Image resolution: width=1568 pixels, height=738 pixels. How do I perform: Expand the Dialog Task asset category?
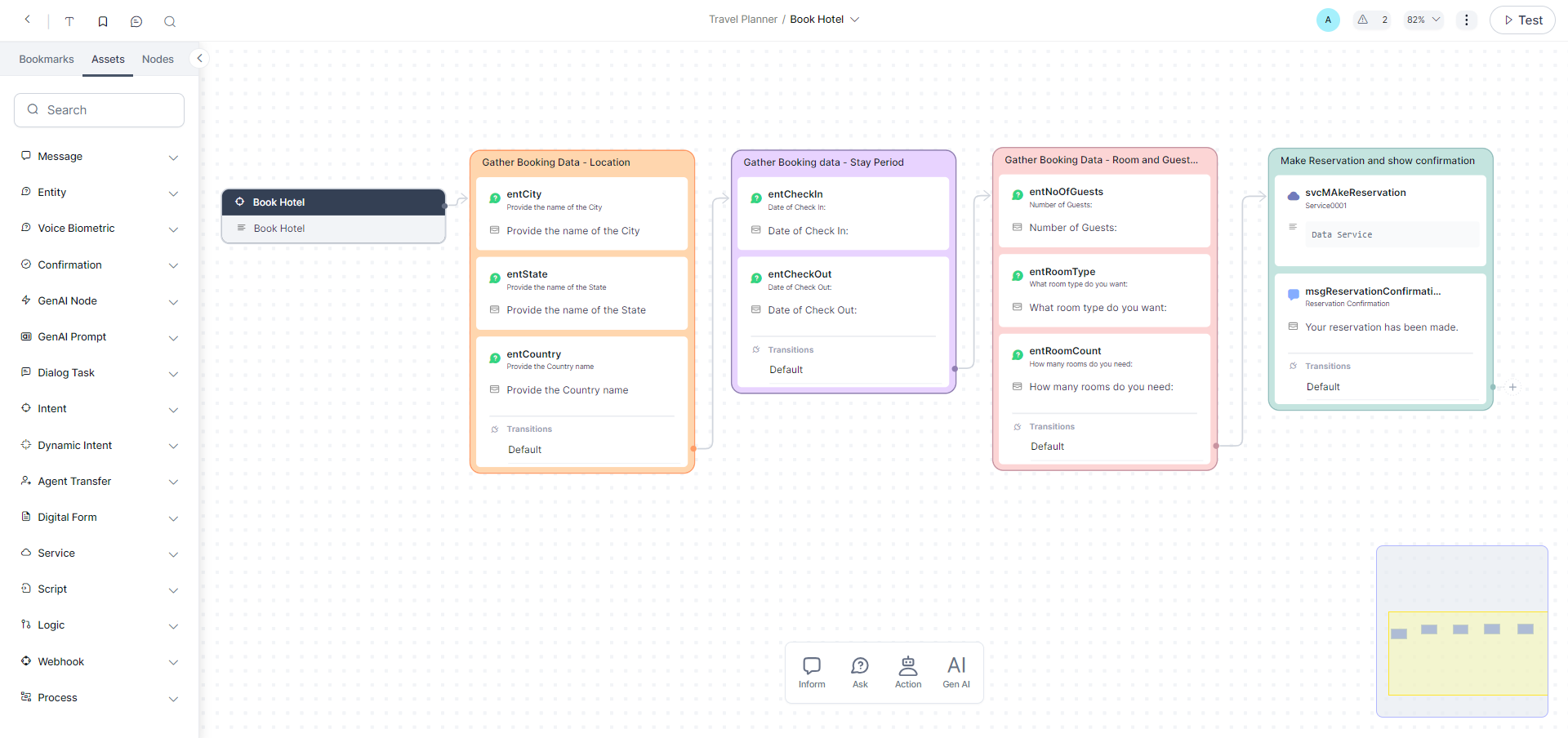[172, 373]
